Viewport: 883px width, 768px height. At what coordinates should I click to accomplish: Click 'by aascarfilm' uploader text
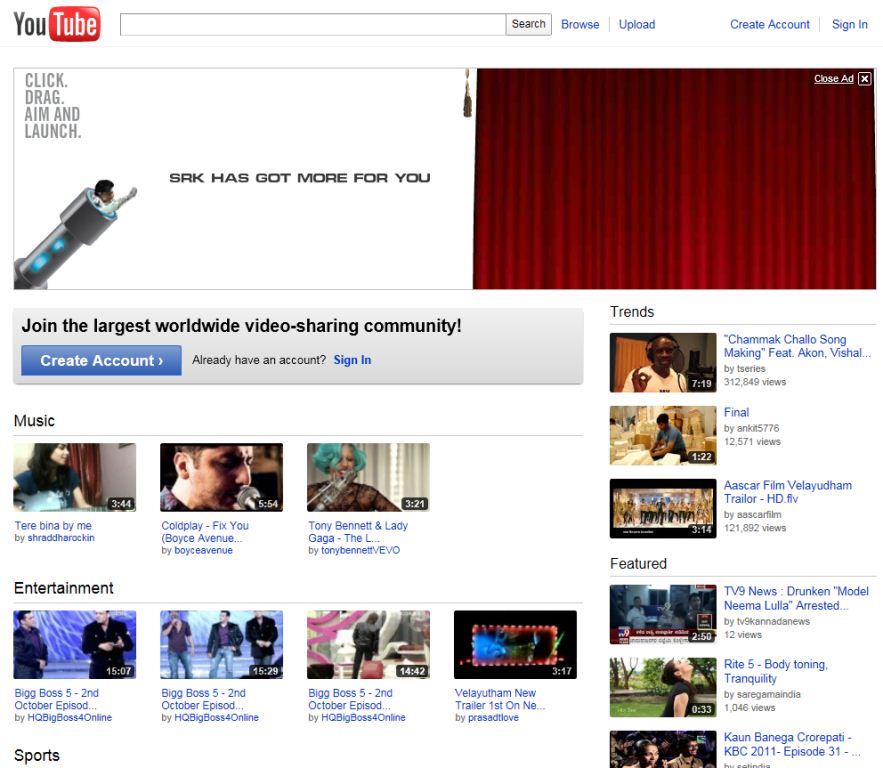(752, 514)
